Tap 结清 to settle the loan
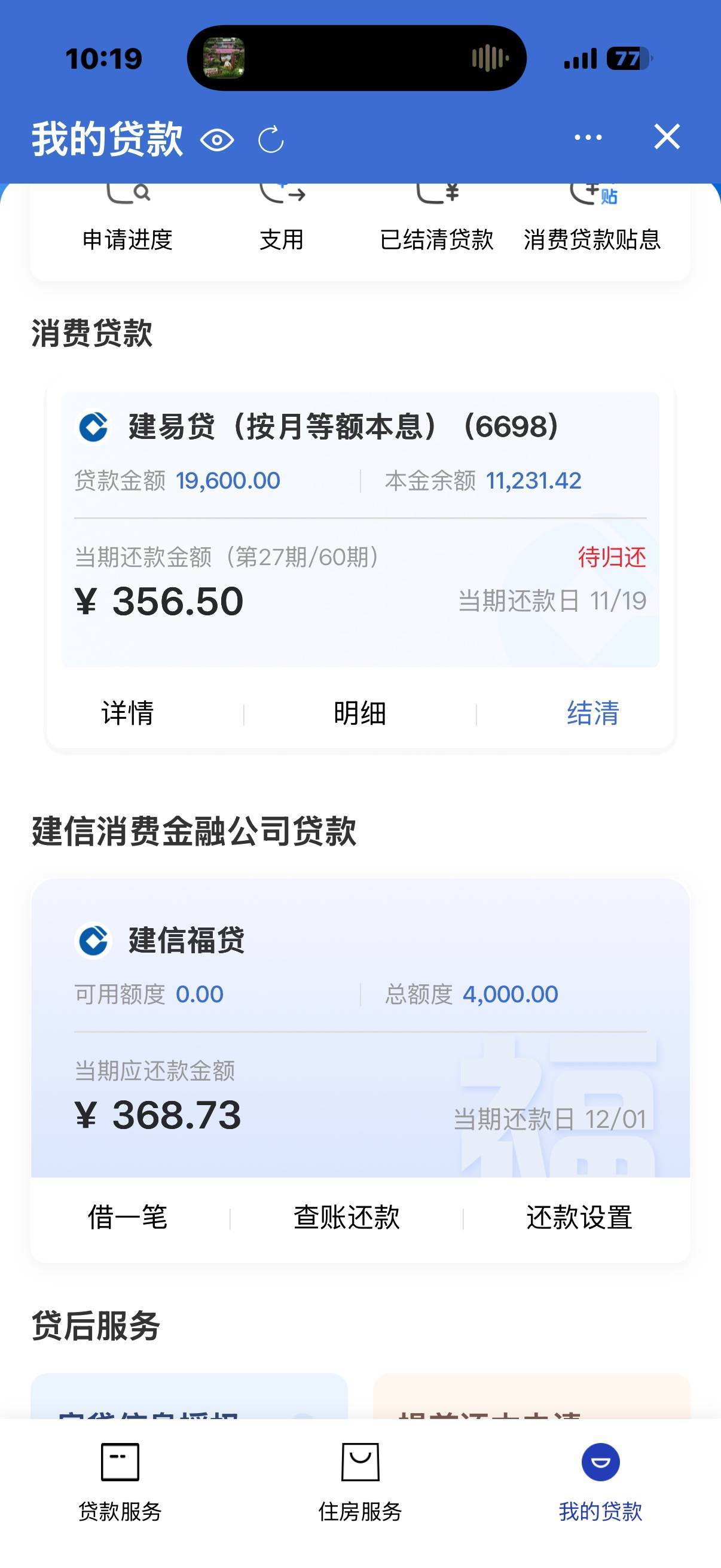This screenshot has width=721, height=1568. click(592, 713)
